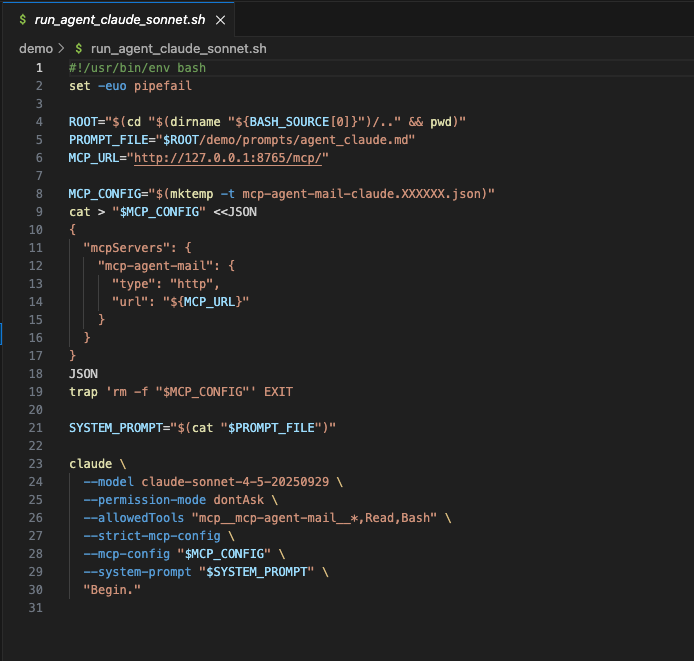Click line number 23 in the gutter

(39, 464)
